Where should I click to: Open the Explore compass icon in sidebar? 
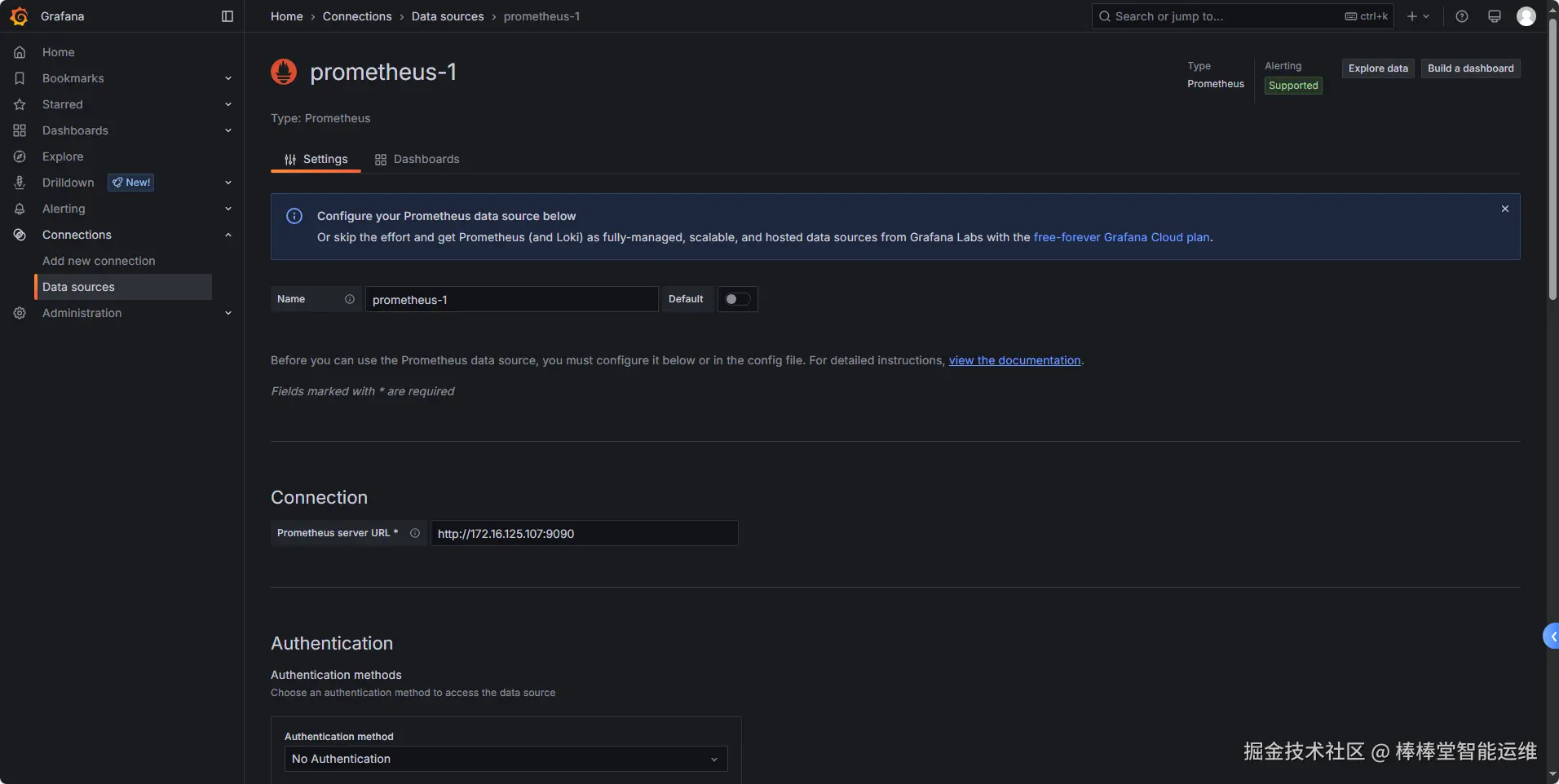pyautogui.click(x=20, y=156)
